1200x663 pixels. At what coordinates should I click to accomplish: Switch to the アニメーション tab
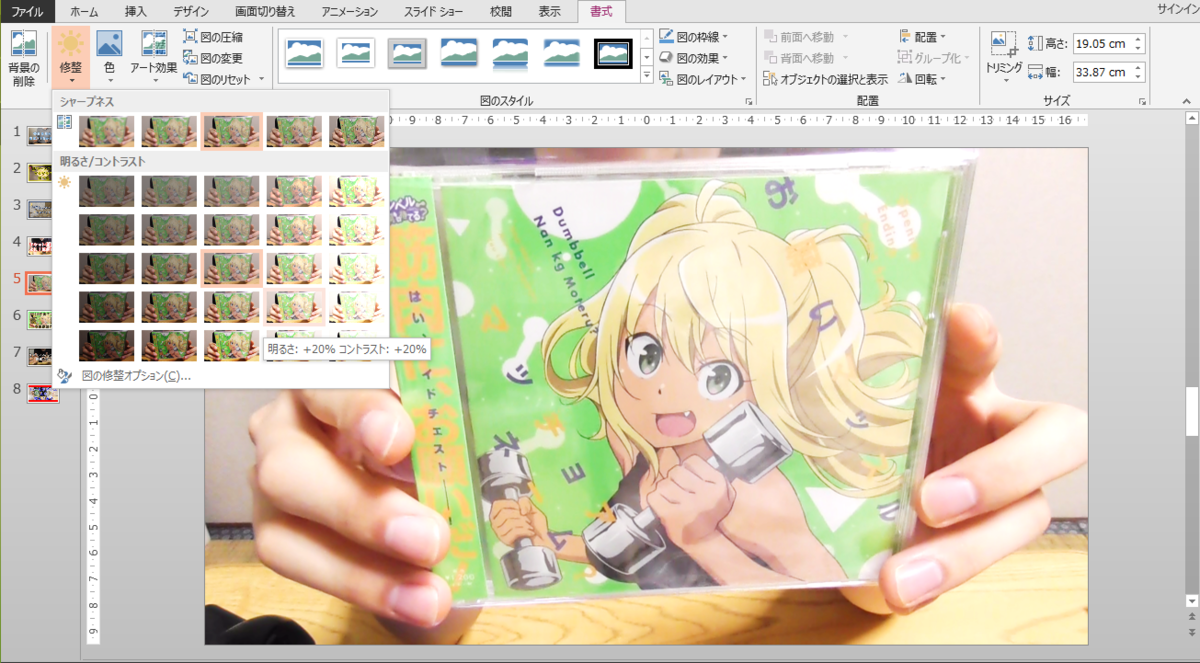click(x=350, y=12)
